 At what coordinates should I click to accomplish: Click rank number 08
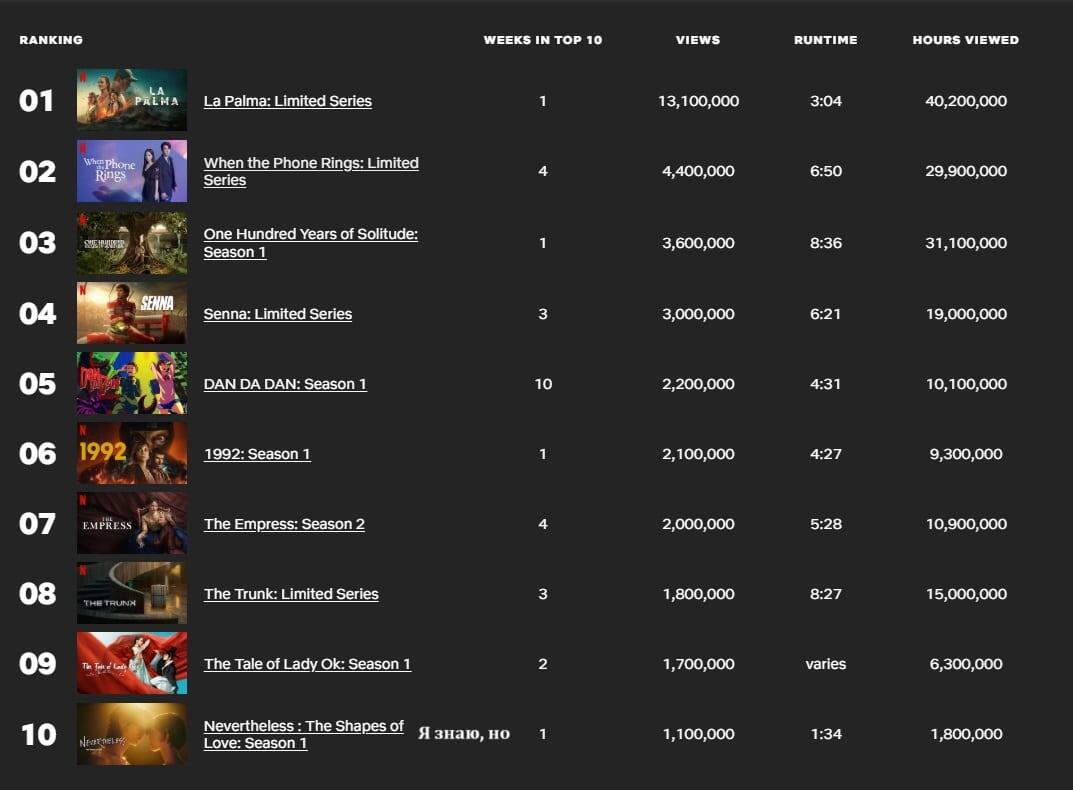coord(38,594)
